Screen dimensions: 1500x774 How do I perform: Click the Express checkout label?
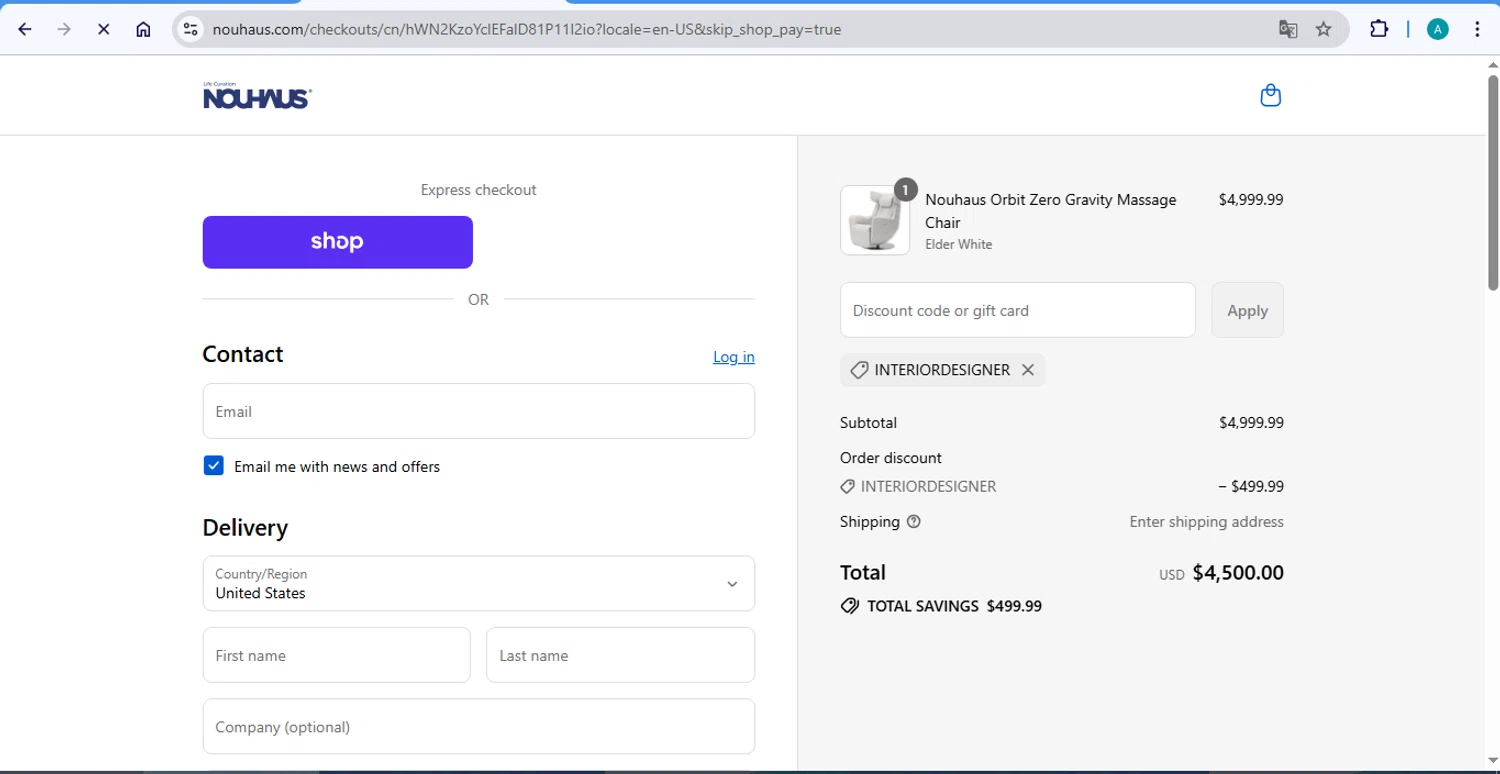click(x=479, y=190)
